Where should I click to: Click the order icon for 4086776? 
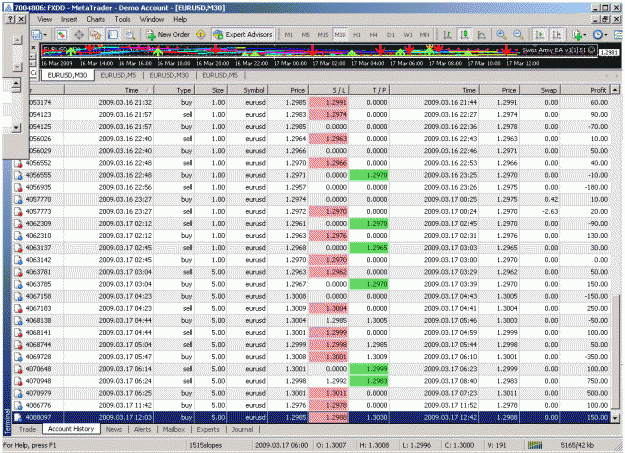pos(18,406)
